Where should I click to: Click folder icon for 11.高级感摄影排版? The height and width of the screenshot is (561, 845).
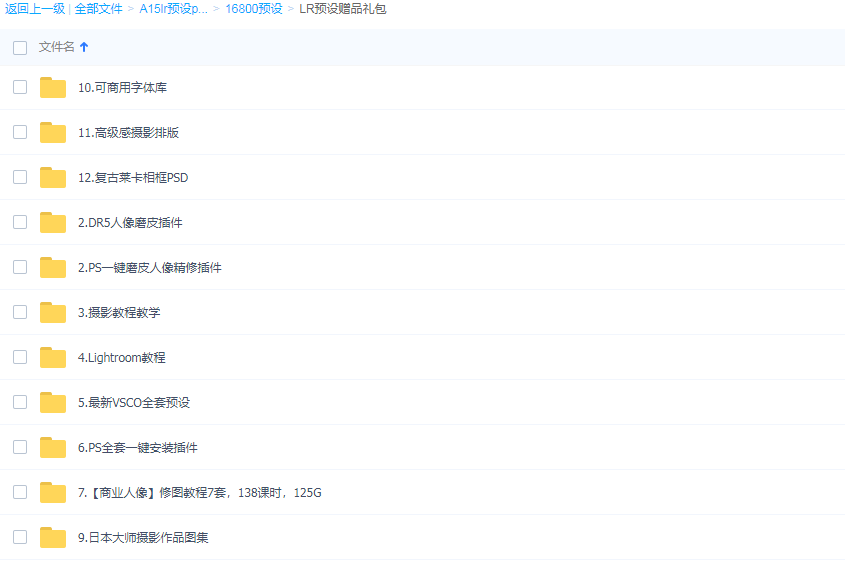point(53,133)
